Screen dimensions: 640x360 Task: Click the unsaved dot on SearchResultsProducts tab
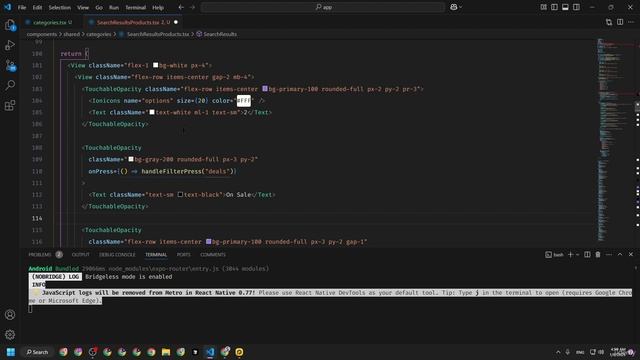(x=176, y=22)
